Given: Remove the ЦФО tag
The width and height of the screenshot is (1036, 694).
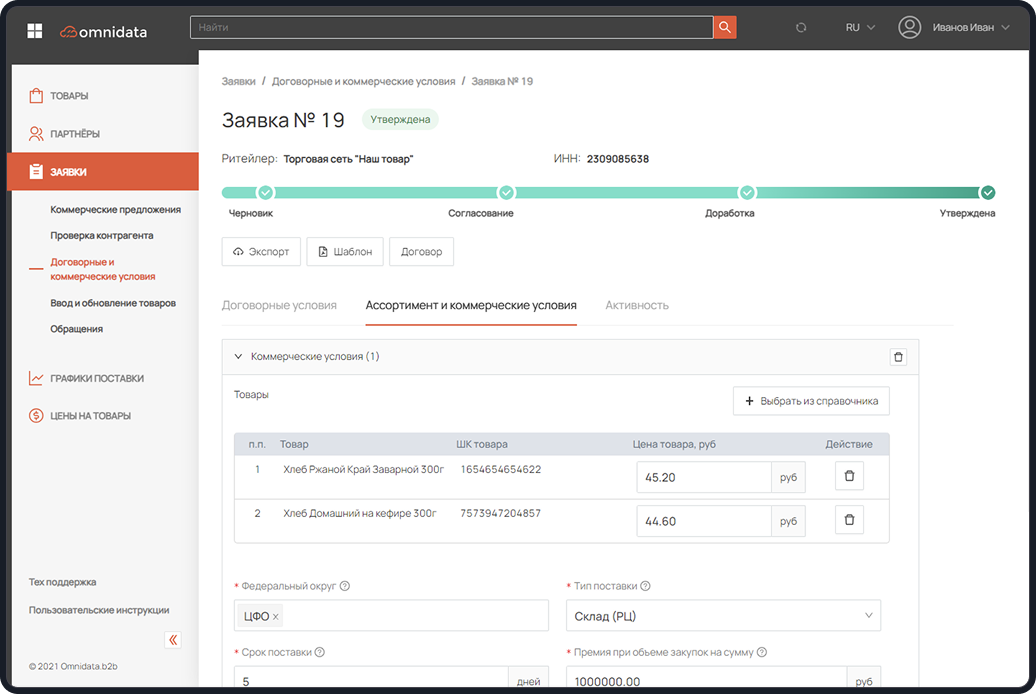Looking at the screenshot, I should tap(276, 617).
